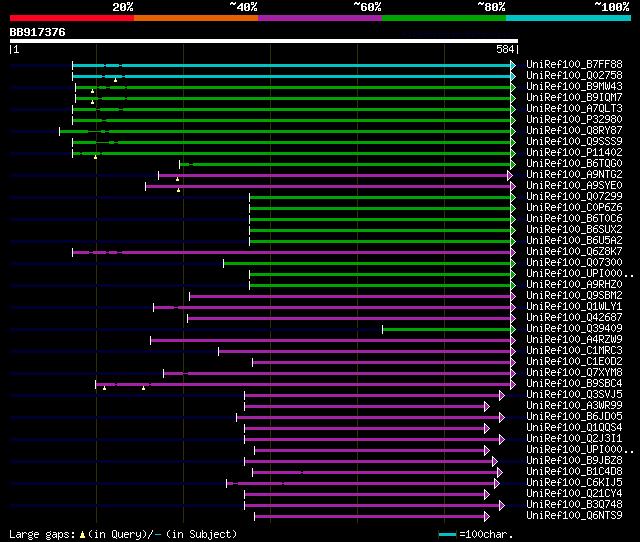Select the UniRef100_C1E0D2 label
The image size is (640, 542).
click(574, 362)
